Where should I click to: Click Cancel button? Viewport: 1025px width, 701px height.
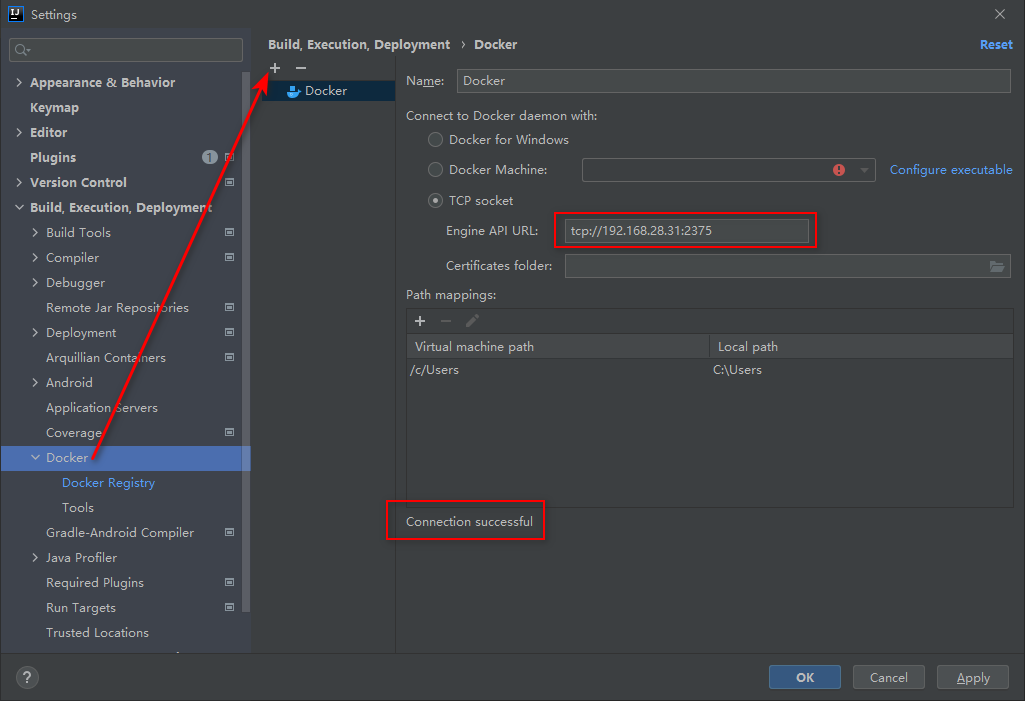pyautogui.click(x=888, y=677)
